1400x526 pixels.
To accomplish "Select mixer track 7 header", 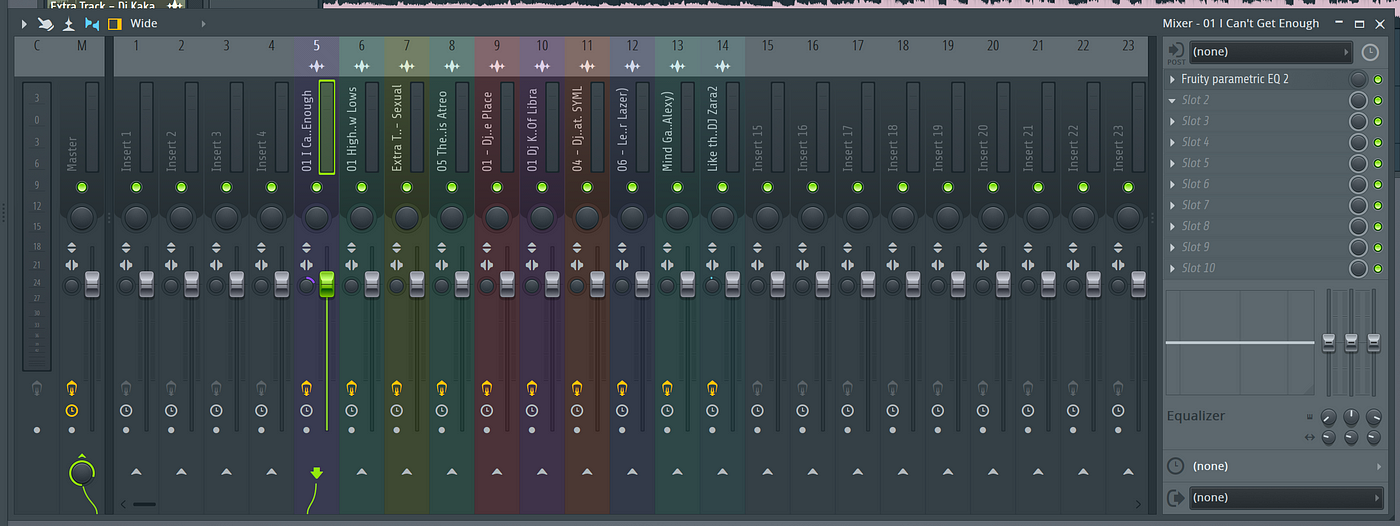I will click(407, 45).
